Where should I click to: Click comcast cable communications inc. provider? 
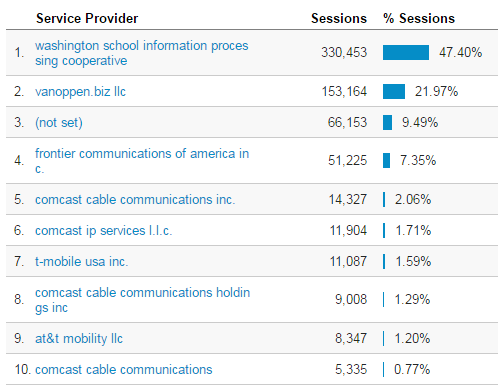135,199
